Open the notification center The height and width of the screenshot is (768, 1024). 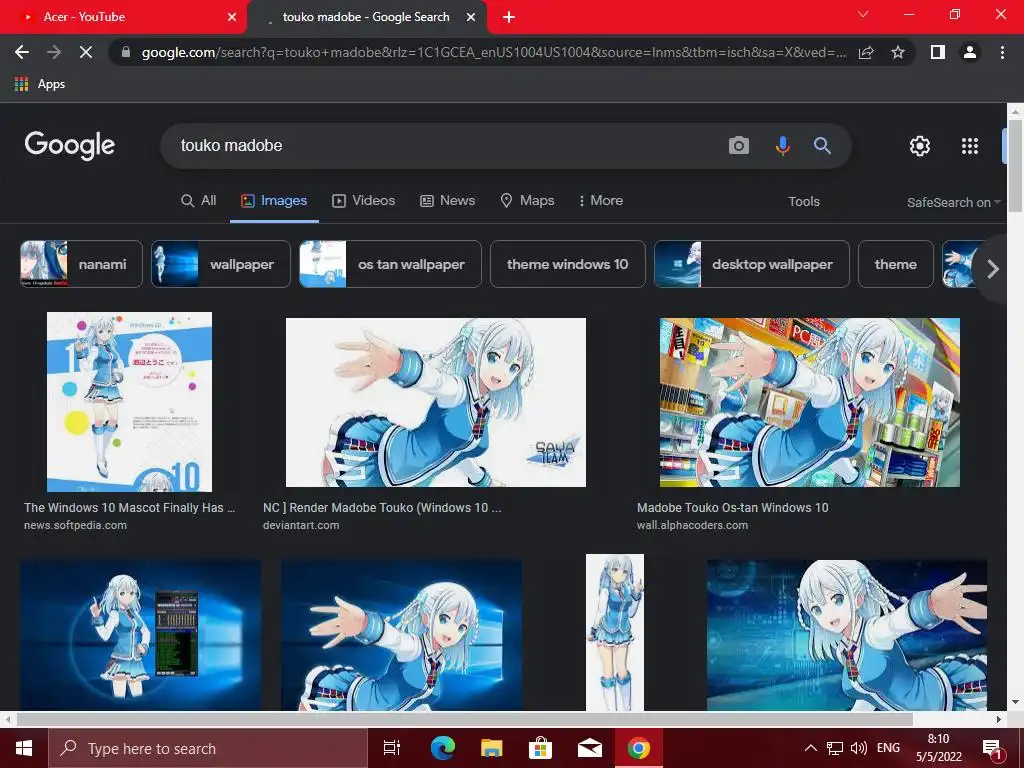coord(992,748)
